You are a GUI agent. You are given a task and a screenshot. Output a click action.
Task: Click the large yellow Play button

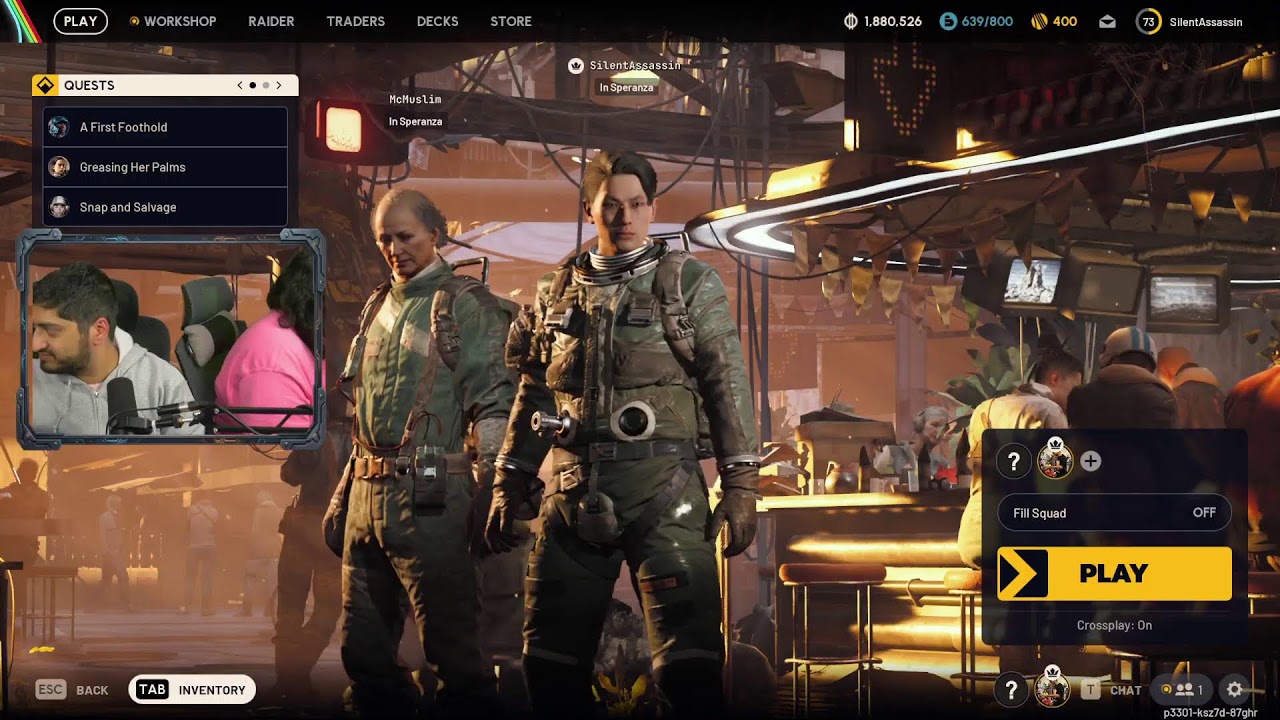click(1114, 573)
